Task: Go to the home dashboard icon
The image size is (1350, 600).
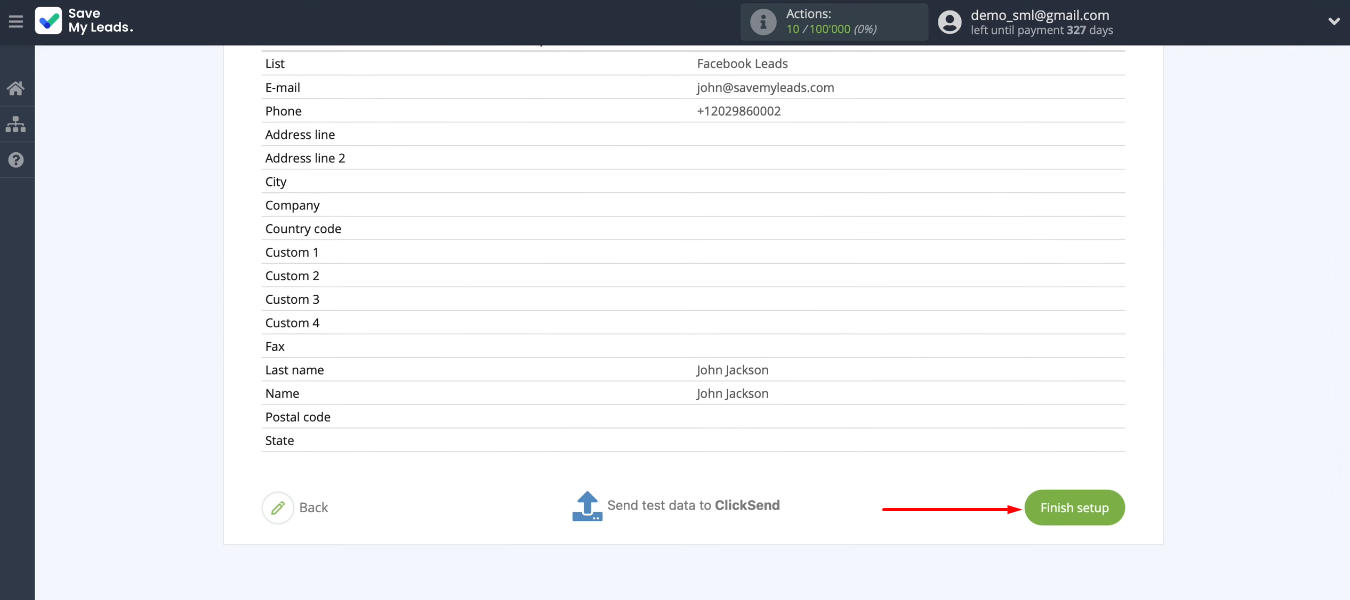Action: point(16,89)
